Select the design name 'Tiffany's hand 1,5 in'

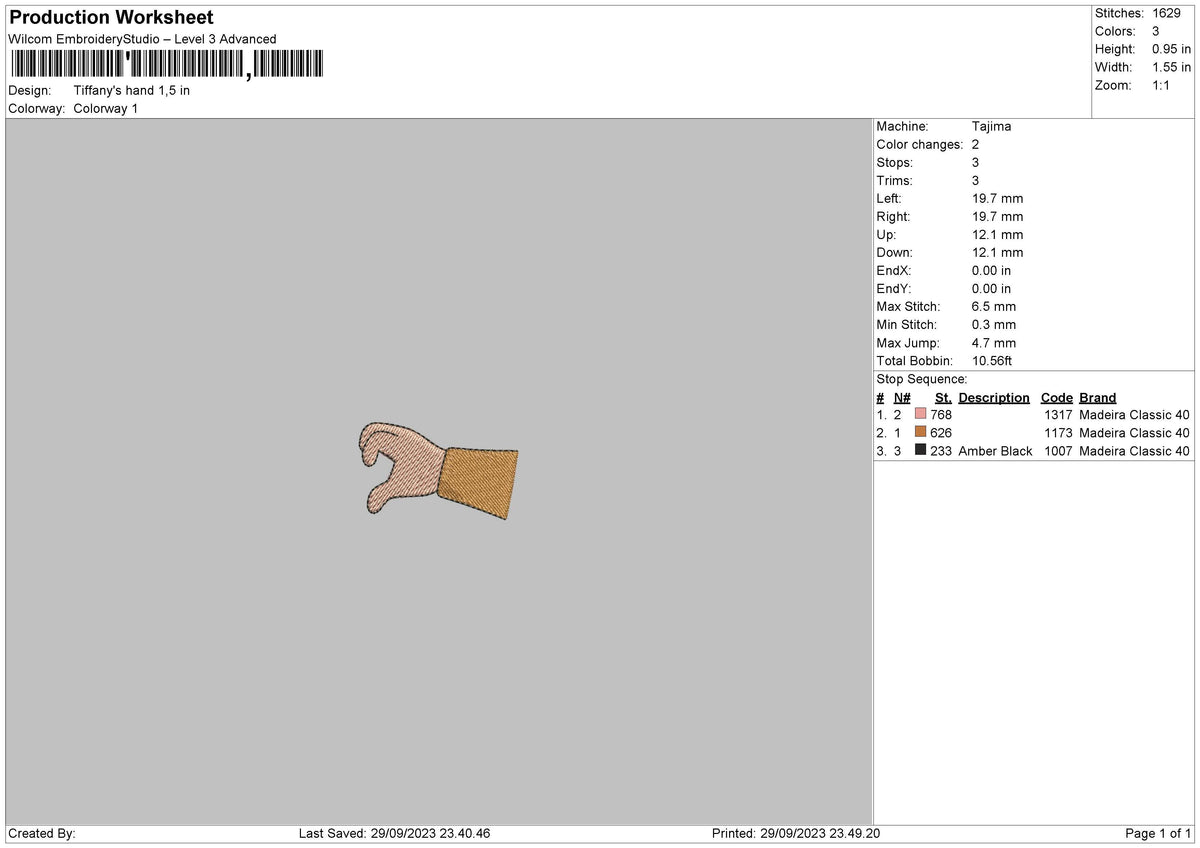pos(131,90)
